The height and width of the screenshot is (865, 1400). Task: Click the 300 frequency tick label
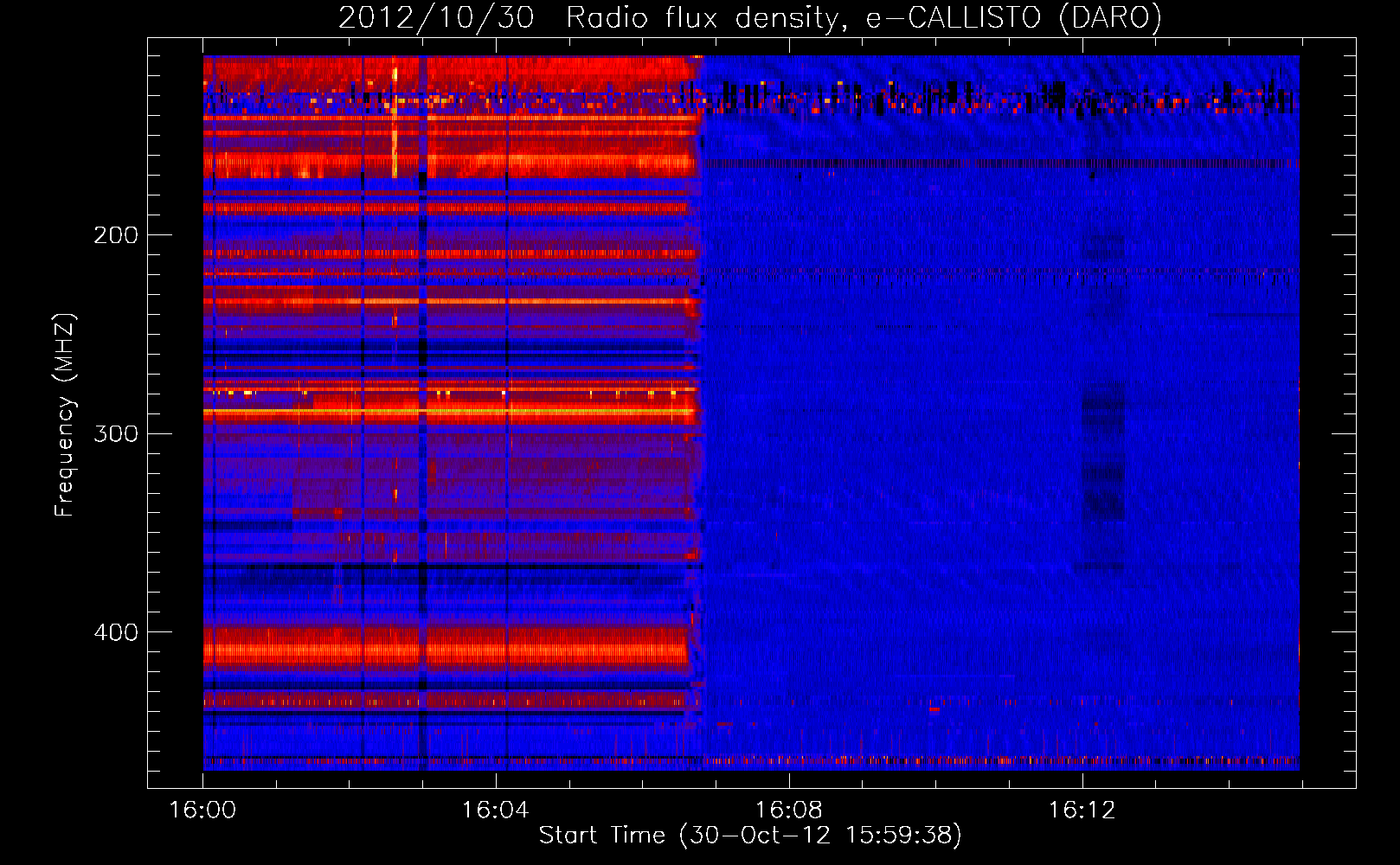point(116,433)
